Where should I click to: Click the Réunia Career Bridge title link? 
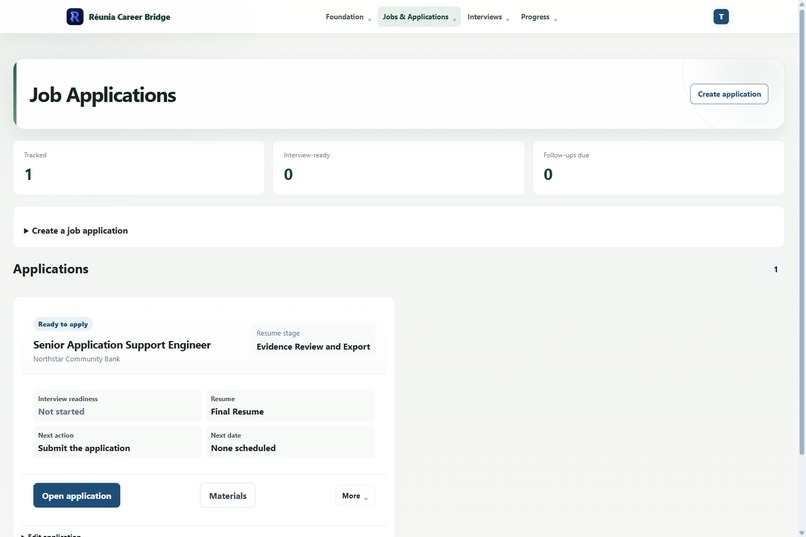point(129,17)
